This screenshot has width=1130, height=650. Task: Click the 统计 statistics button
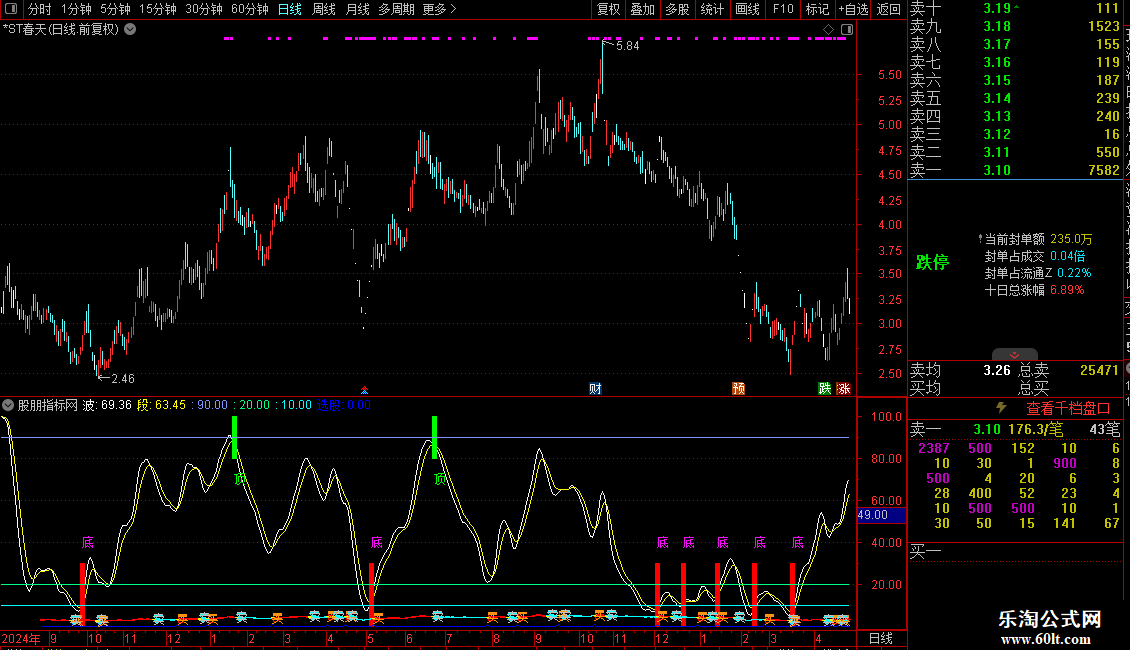712,9
